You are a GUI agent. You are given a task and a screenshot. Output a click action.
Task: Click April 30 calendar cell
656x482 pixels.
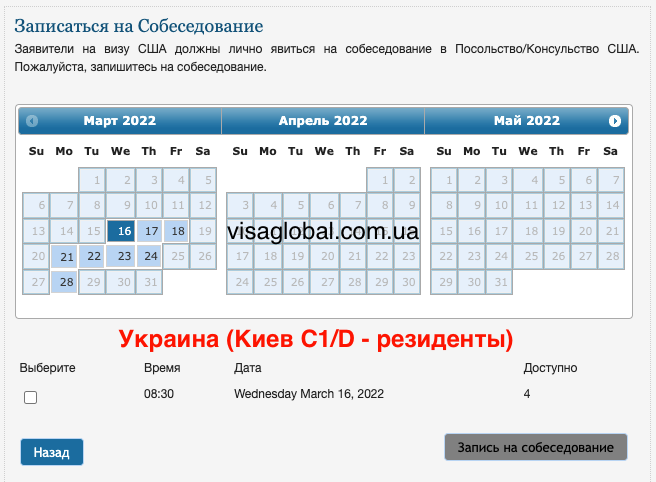point(407,282)
